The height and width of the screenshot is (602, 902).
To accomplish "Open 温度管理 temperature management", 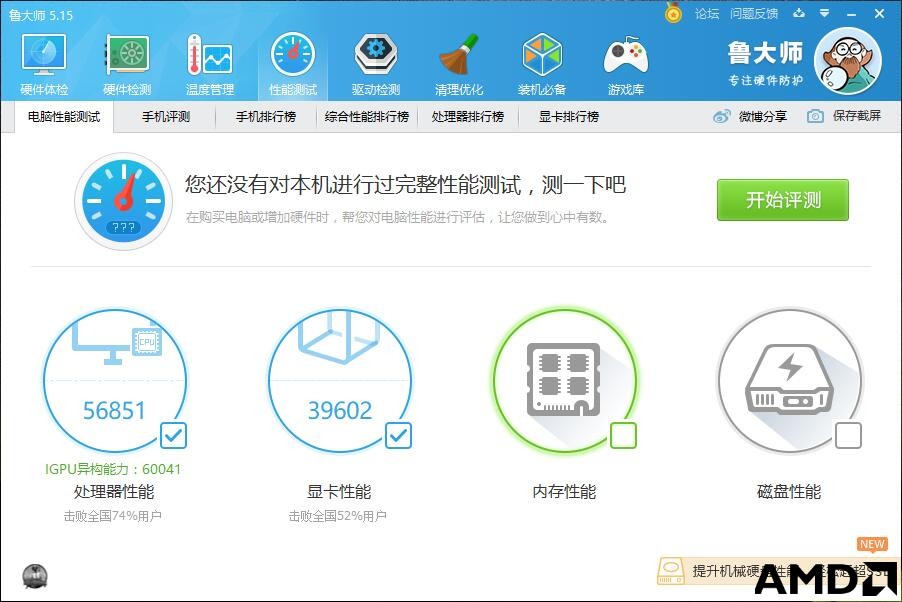I will coord(210,64).
